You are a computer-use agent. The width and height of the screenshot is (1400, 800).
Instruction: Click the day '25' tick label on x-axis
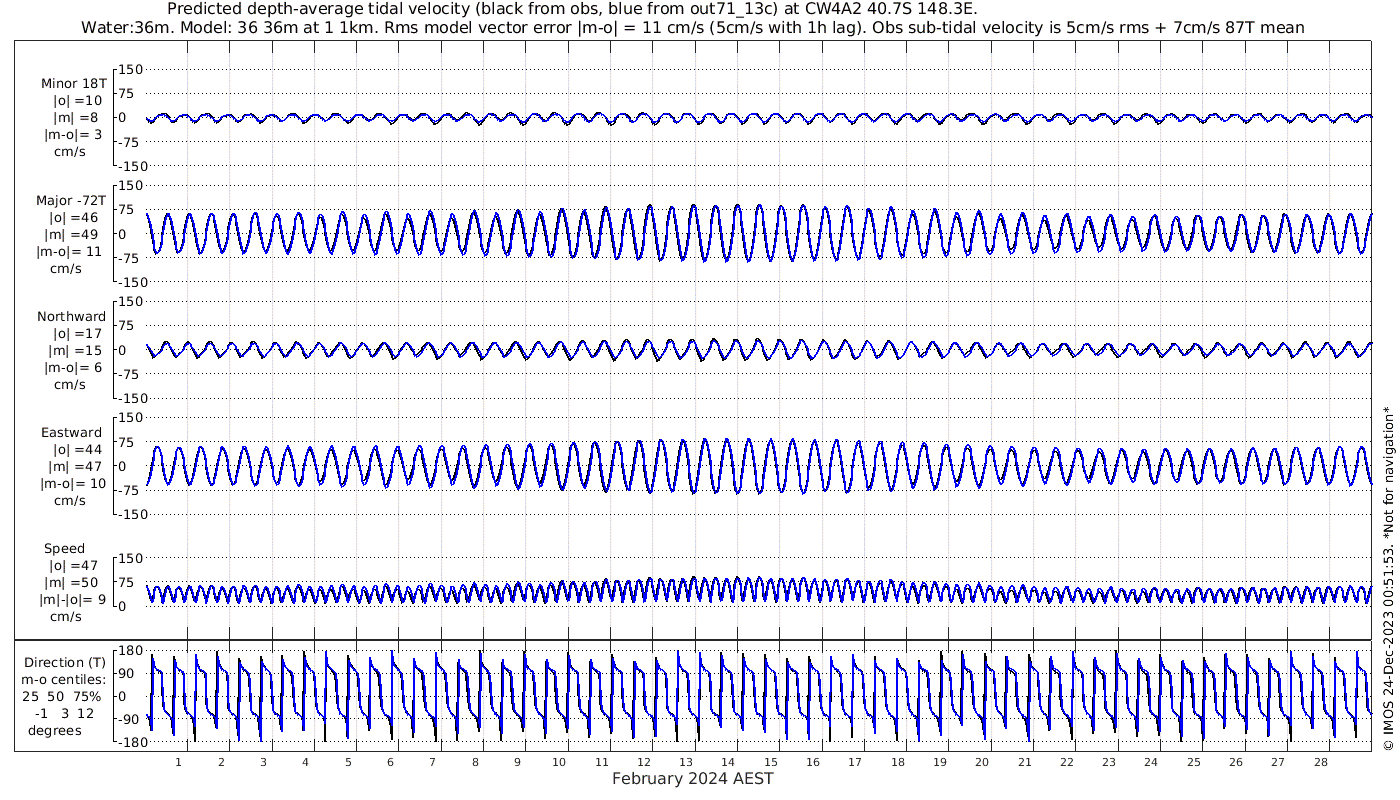[1194, 762]
